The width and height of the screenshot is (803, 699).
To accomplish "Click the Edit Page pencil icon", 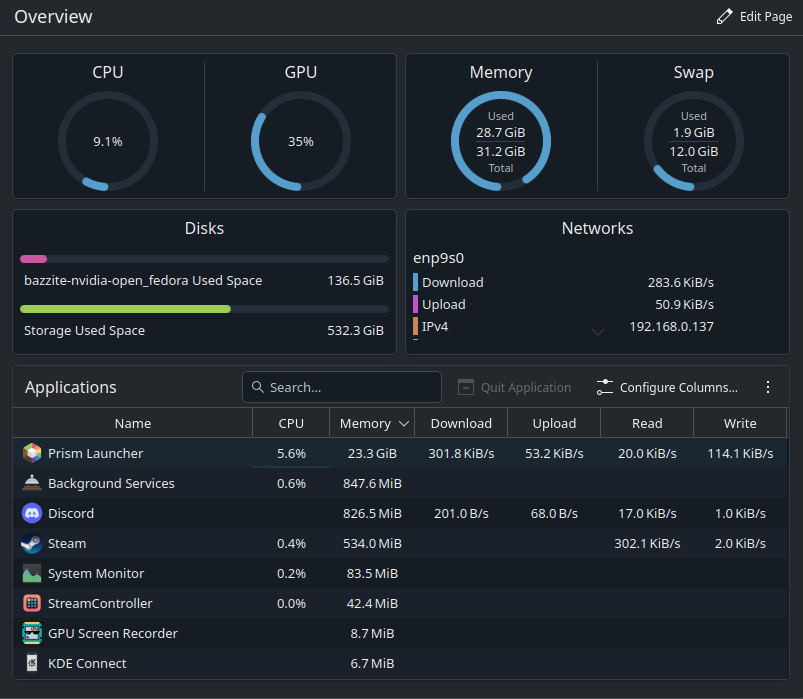I will click(725, 16).
